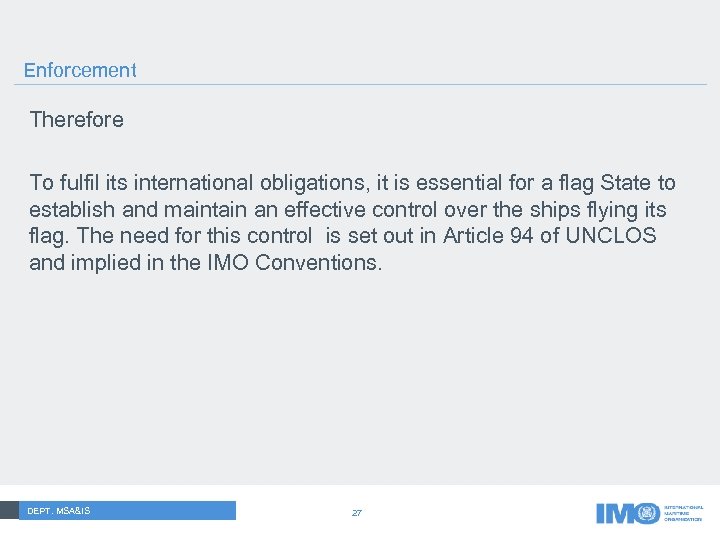Viewport: 720px width, 540px height.
Task: Click the word "Therefore"
Action: pos(77,120)
